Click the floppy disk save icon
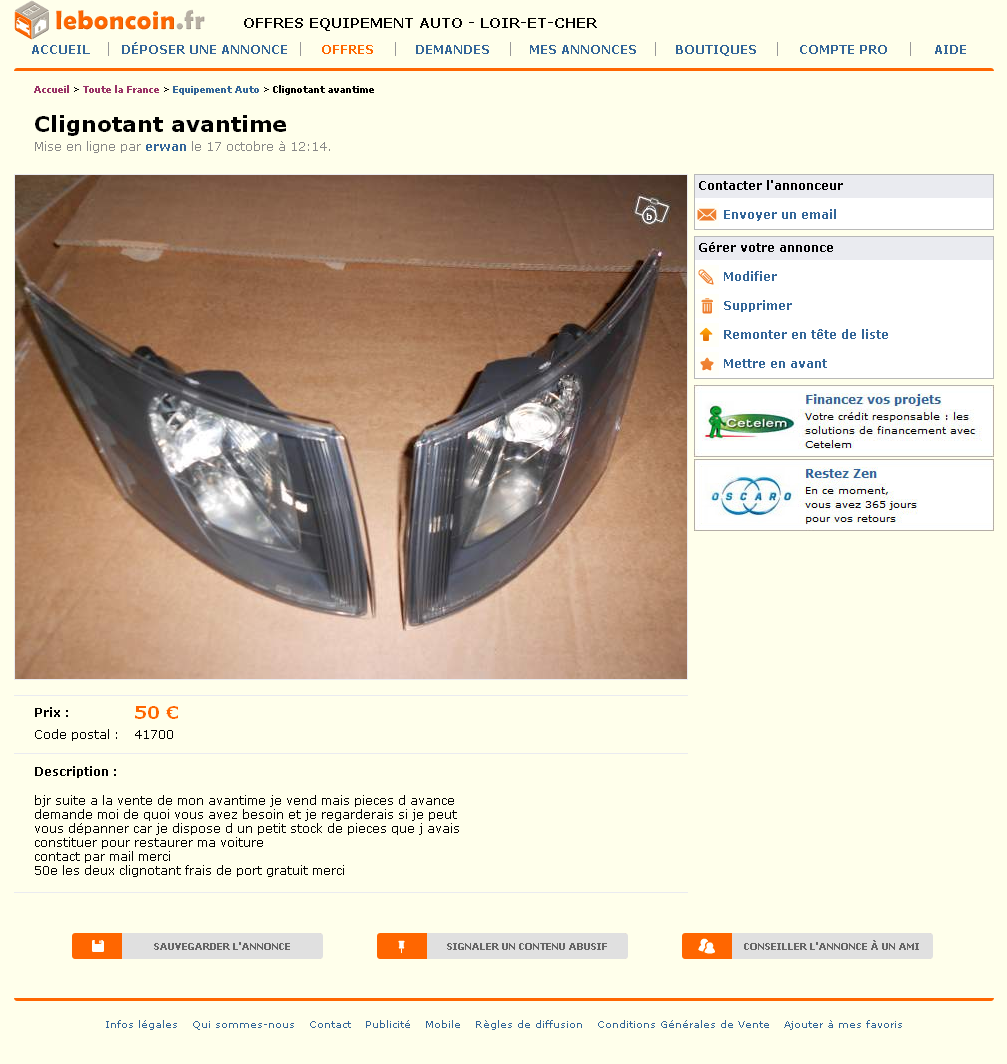1007x1064 pixels. click(97, 946)
